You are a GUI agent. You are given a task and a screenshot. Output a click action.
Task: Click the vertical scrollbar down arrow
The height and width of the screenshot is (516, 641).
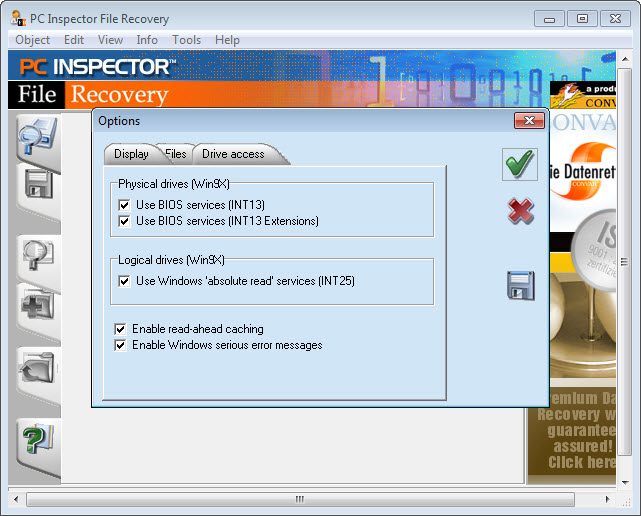[625, 482]
